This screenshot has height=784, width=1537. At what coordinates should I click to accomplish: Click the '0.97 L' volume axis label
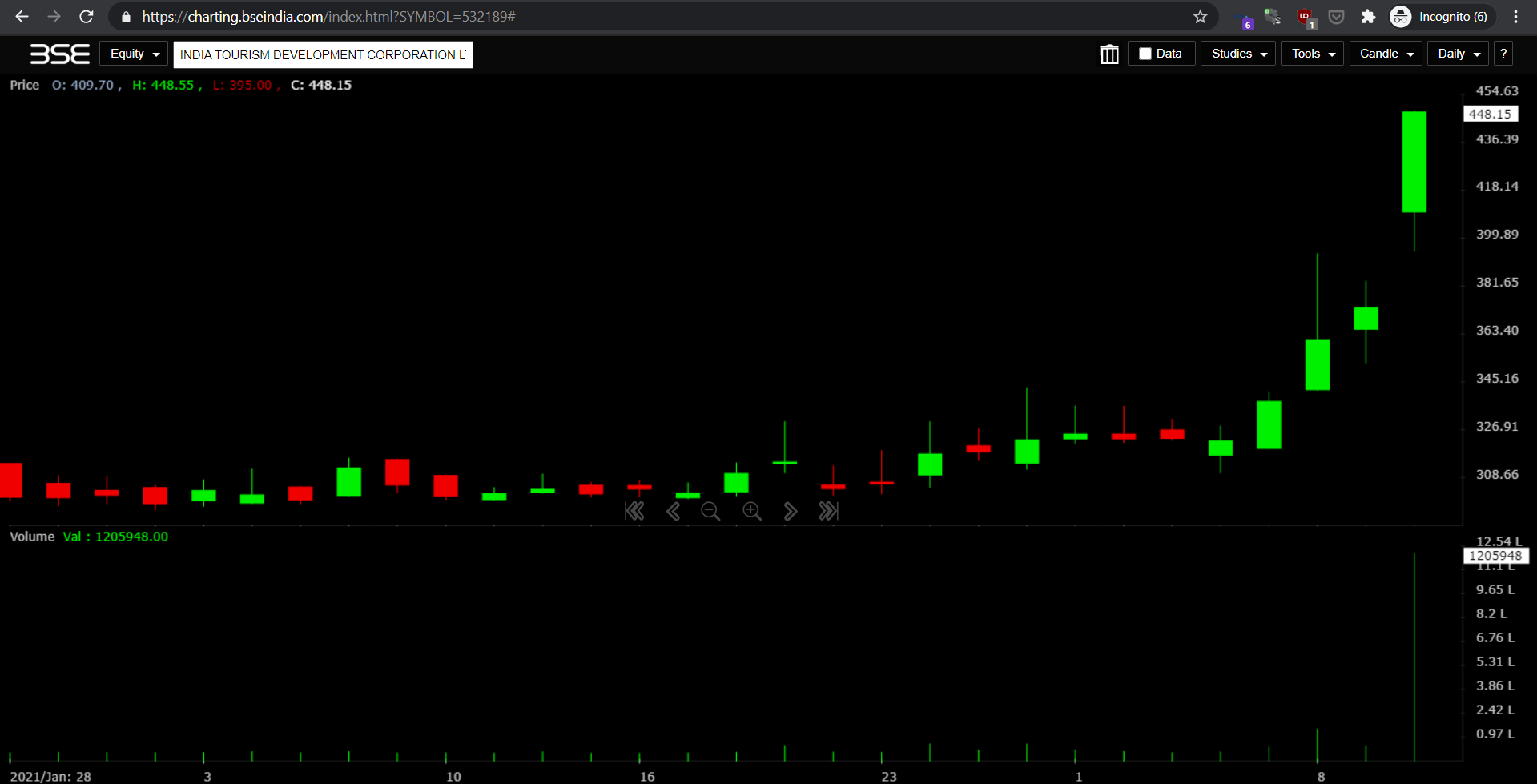(x=1495, y=734)
